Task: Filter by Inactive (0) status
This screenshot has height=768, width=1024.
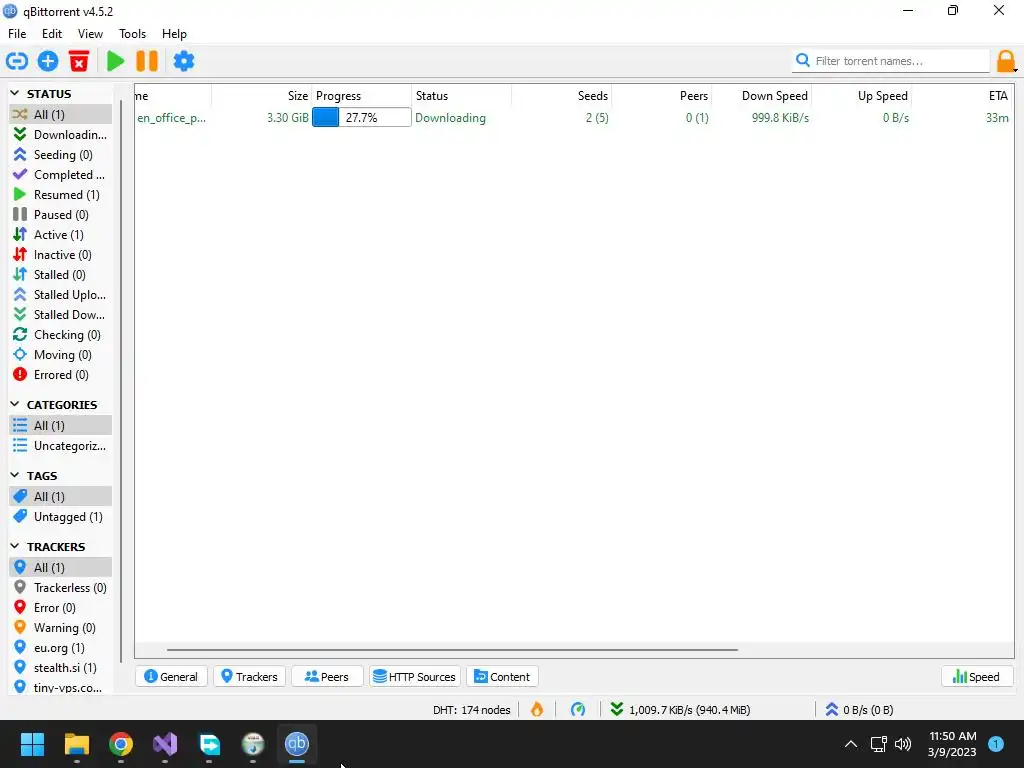Action: pos(60,255)
